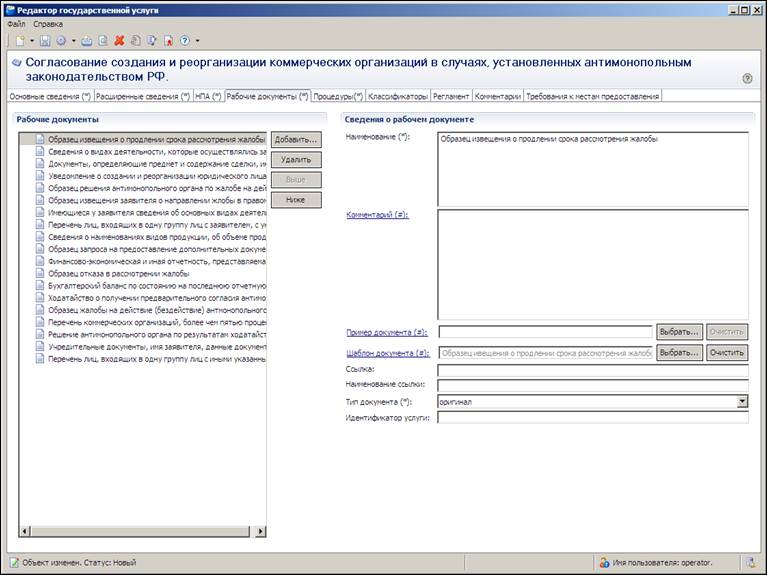Click the blue question mark help icon
Screen dimensions: 767x575
click(x=185, y=41)
